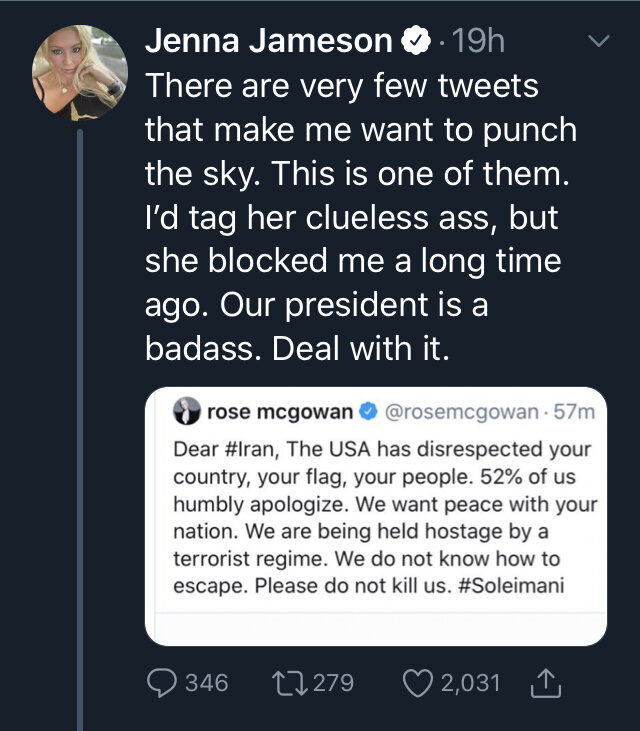Click the 57m quoted tweet timestamp
The image size is (640, 731).
click(x=574, y=412)
